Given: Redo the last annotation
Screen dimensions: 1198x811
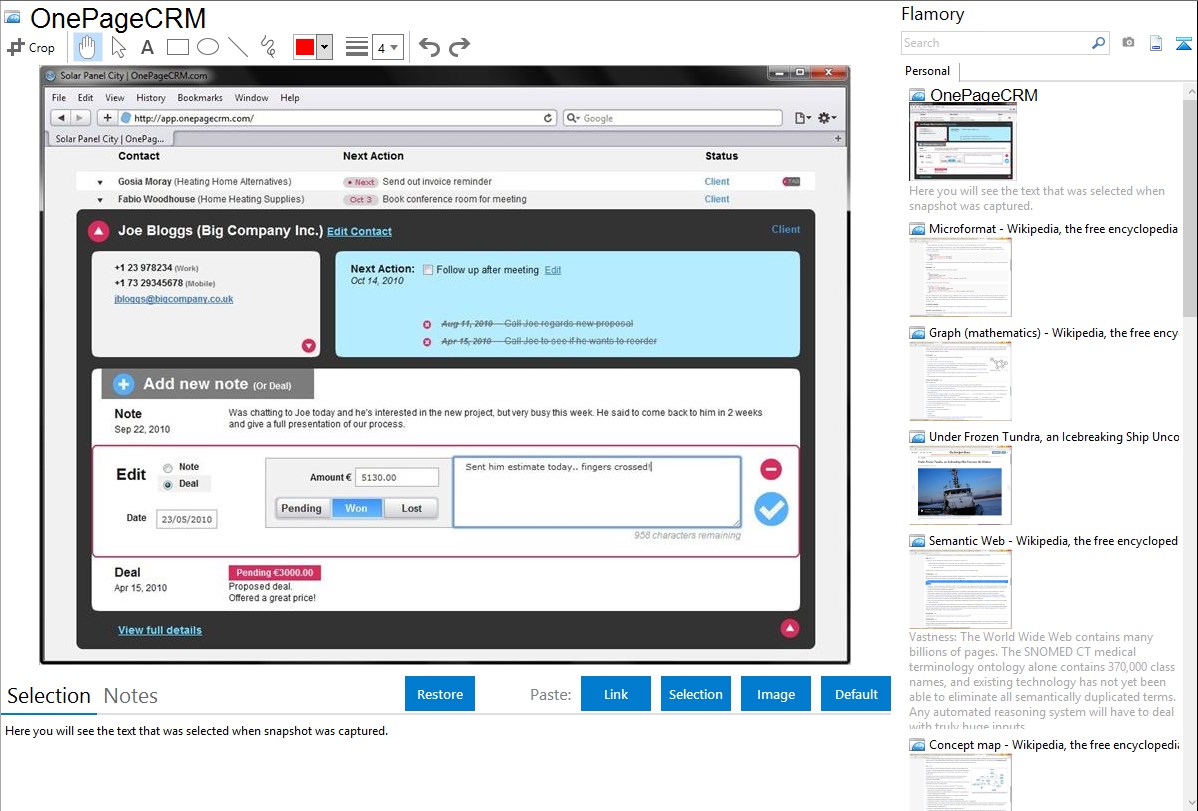Looking at the screenshot, I should pos(459,47).
